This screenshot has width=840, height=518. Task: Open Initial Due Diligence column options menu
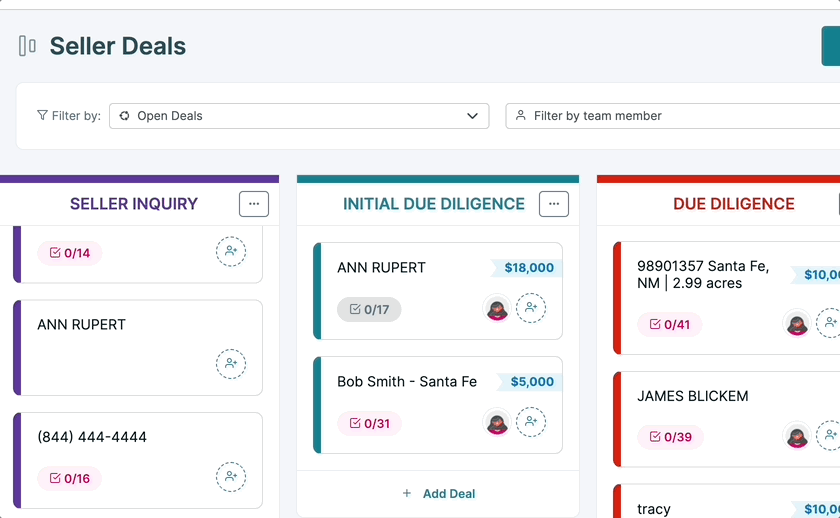[x=554, y=204]
